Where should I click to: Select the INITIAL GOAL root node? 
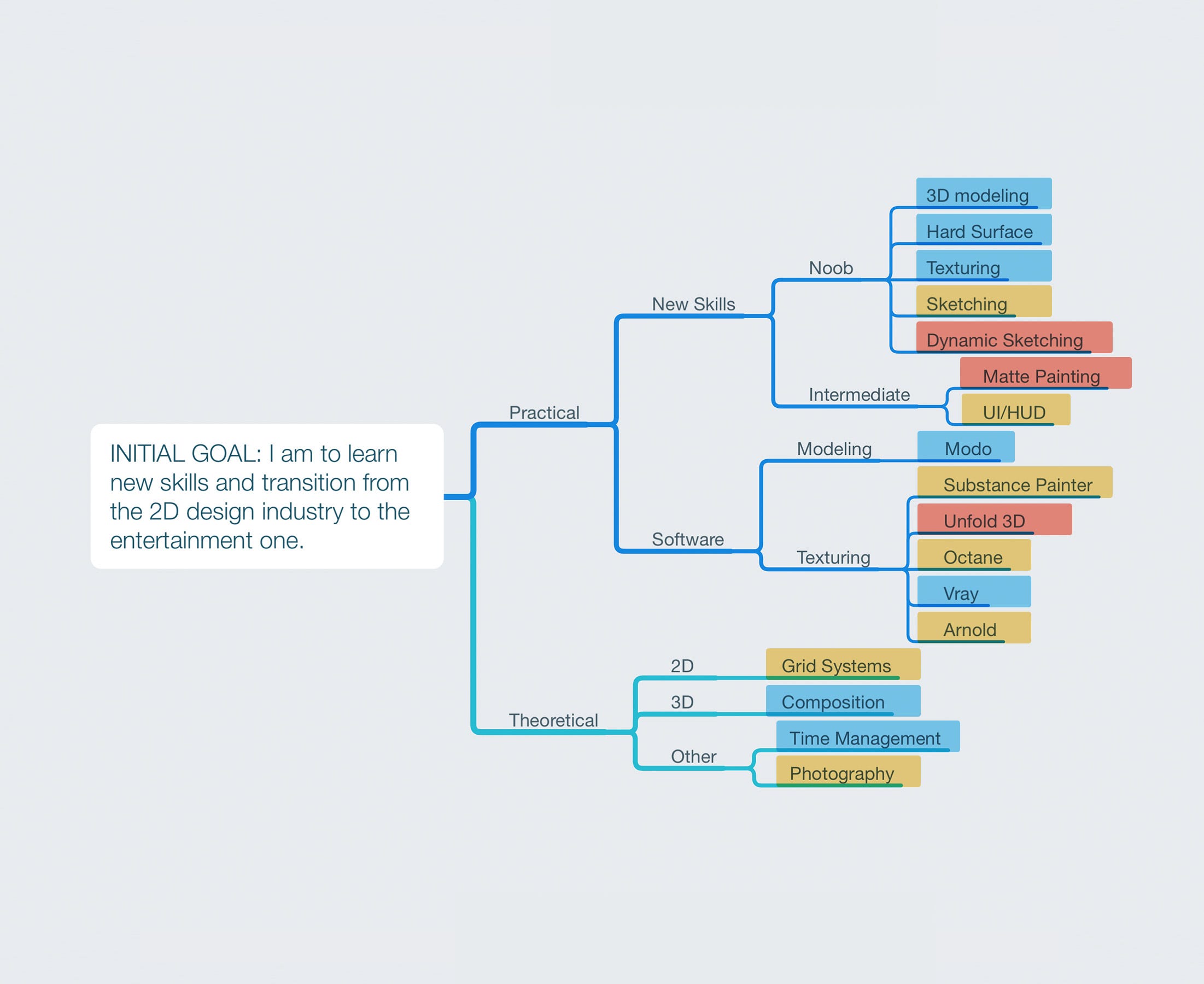(x=266, y=496)
